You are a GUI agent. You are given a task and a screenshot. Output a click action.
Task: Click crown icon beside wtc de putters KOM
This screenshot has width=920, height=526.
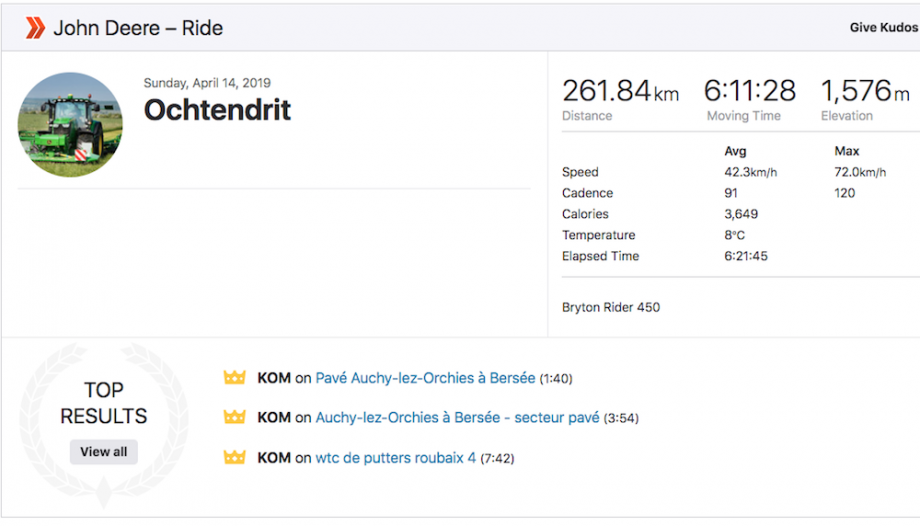tap(234, 457)
